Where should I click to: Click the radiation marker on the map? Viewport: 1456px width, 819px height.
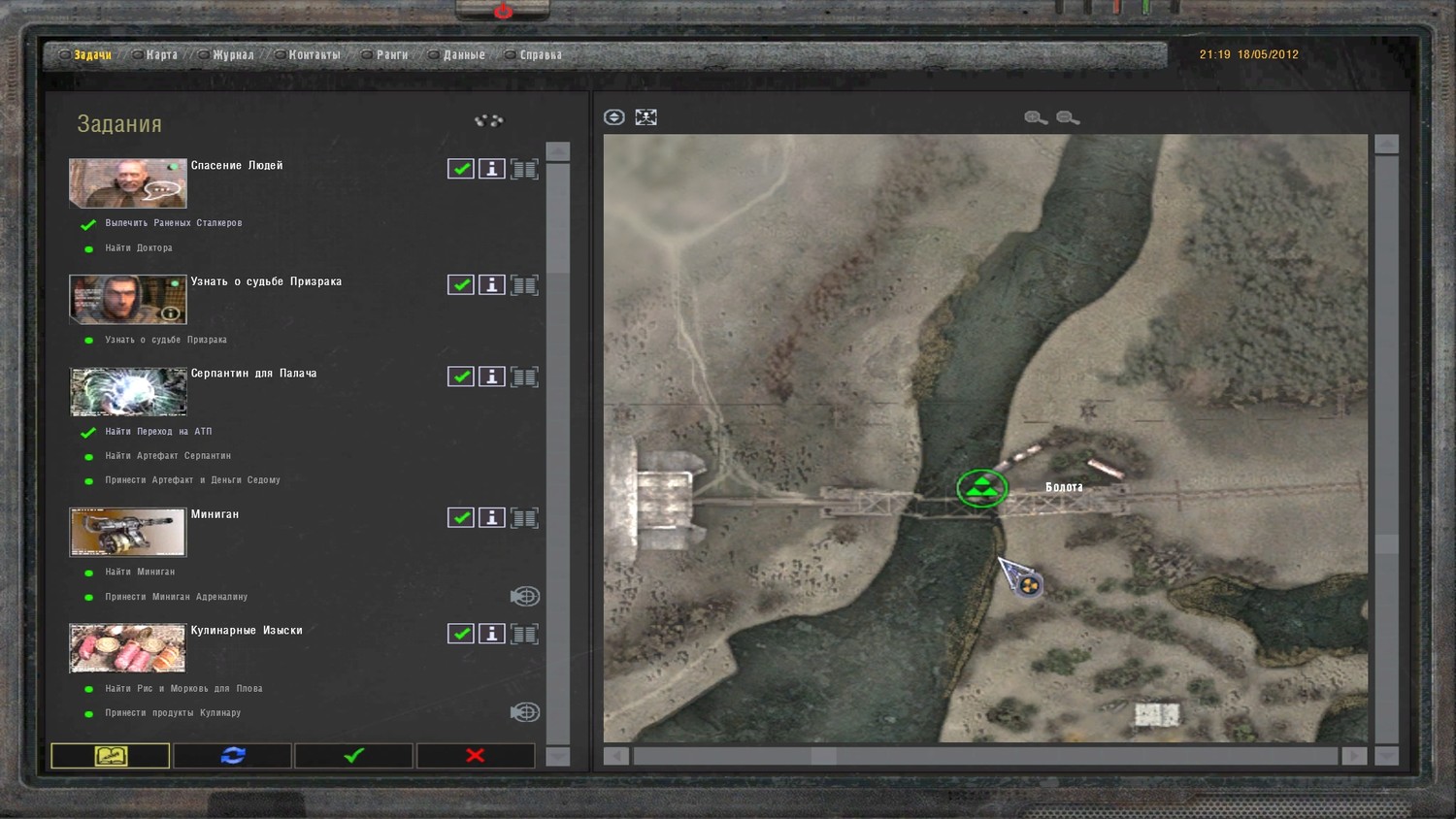[x=1029, y=585]
